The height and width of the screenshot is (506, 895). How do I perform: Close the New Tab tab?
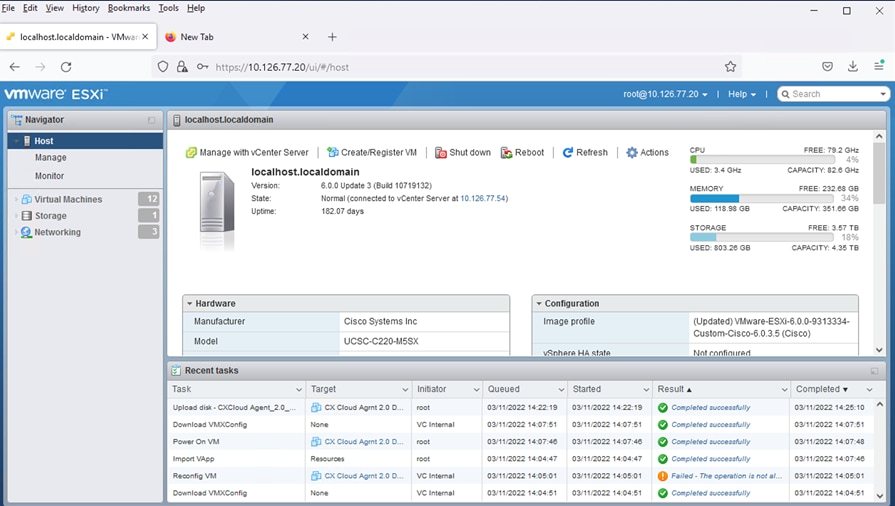pyautogui.click(x=305, y=37)
